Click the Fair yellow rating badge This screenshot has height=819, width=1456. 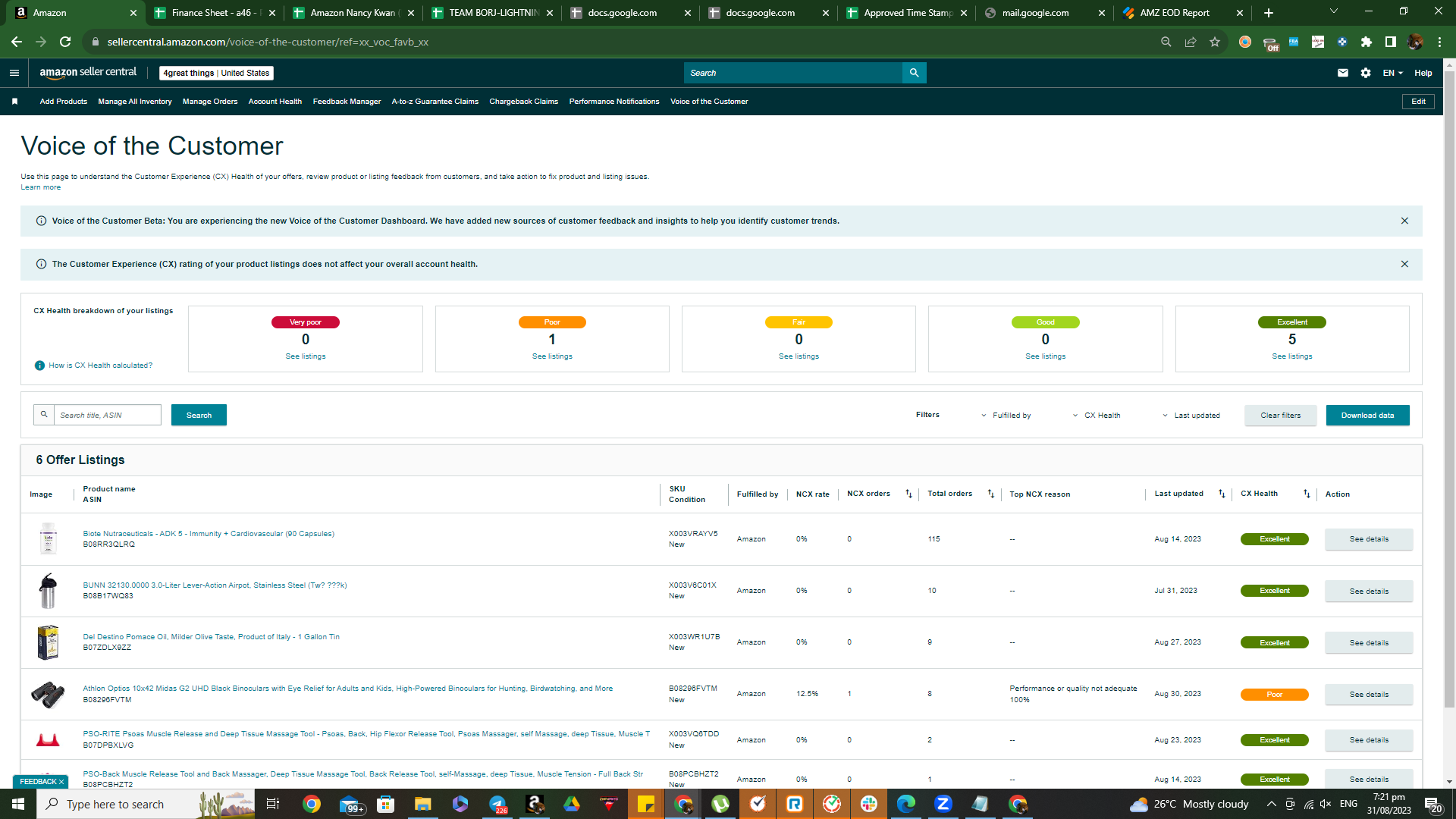pyautogui.click(x=799, y=322)
